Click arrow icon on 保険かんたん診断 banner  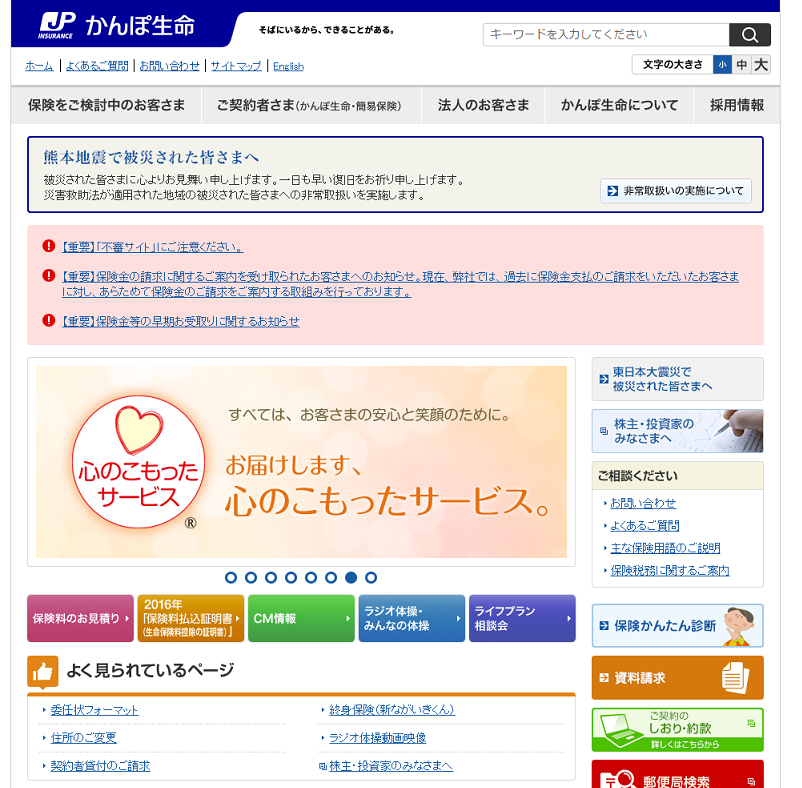604,625
